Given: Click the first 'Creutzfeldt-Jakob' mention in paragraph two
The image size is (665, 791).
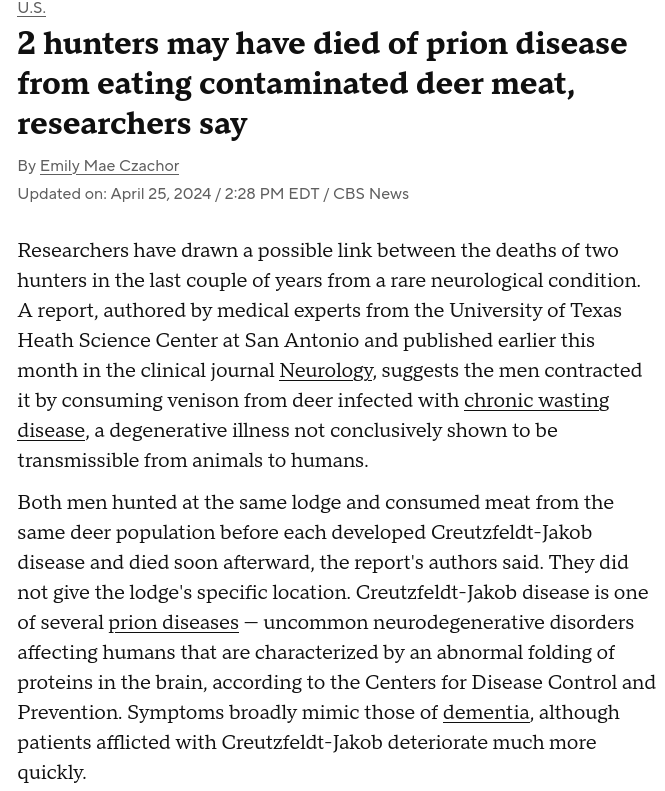Looking at the screenshot, I should click(511, 532).
